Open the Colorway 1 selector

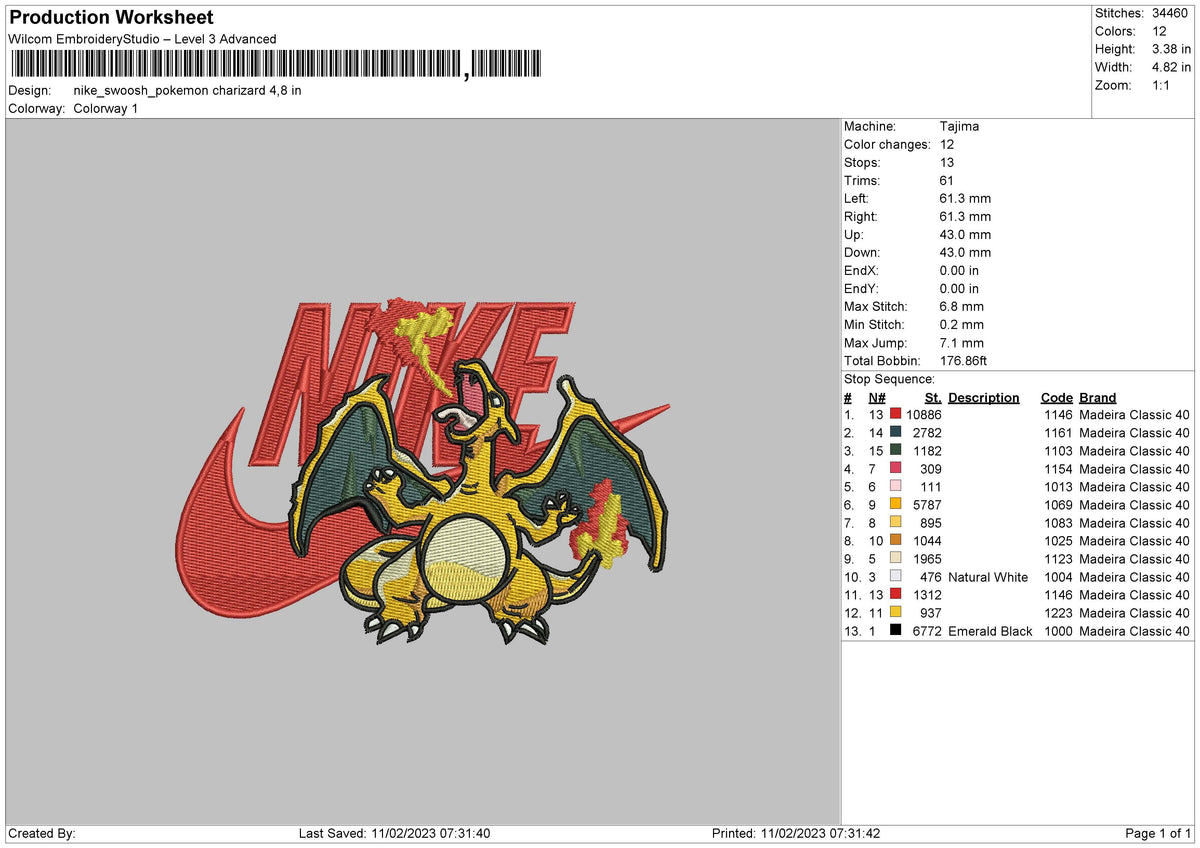tap(104, 110)
